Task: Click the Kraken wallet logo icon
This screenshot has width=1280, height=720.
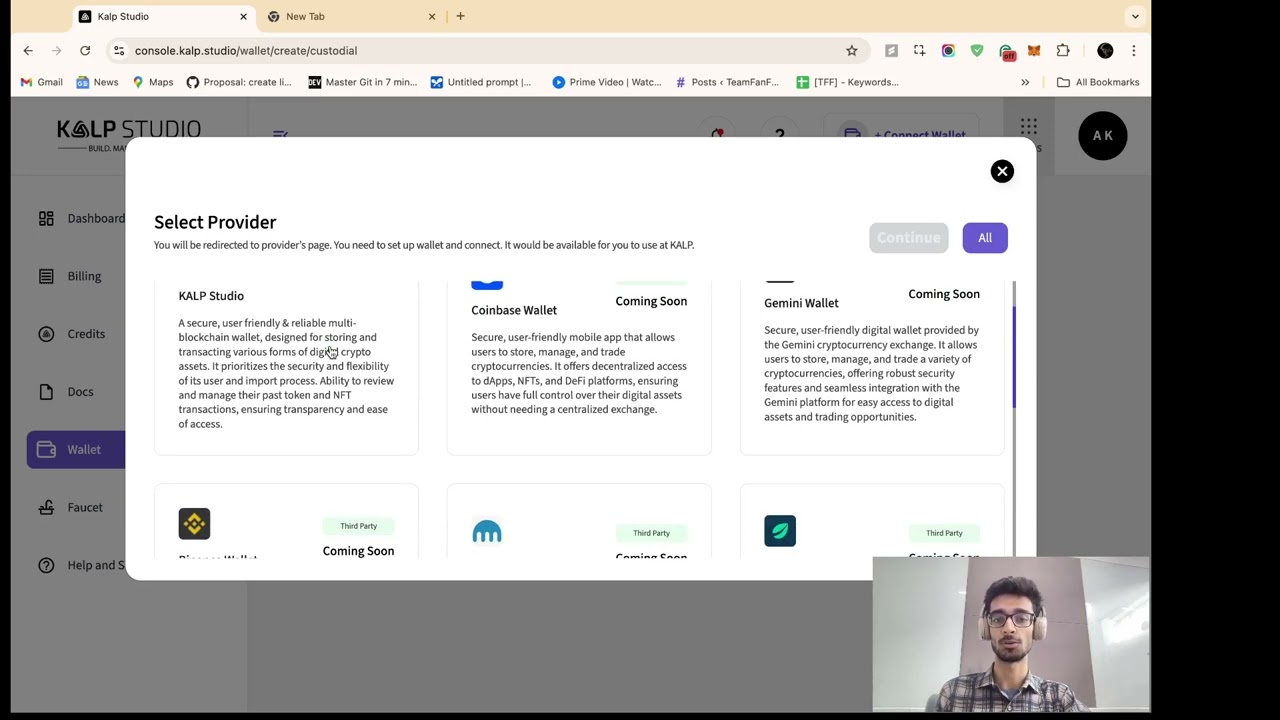Action: pyautogui.click(x=487, y=531)
